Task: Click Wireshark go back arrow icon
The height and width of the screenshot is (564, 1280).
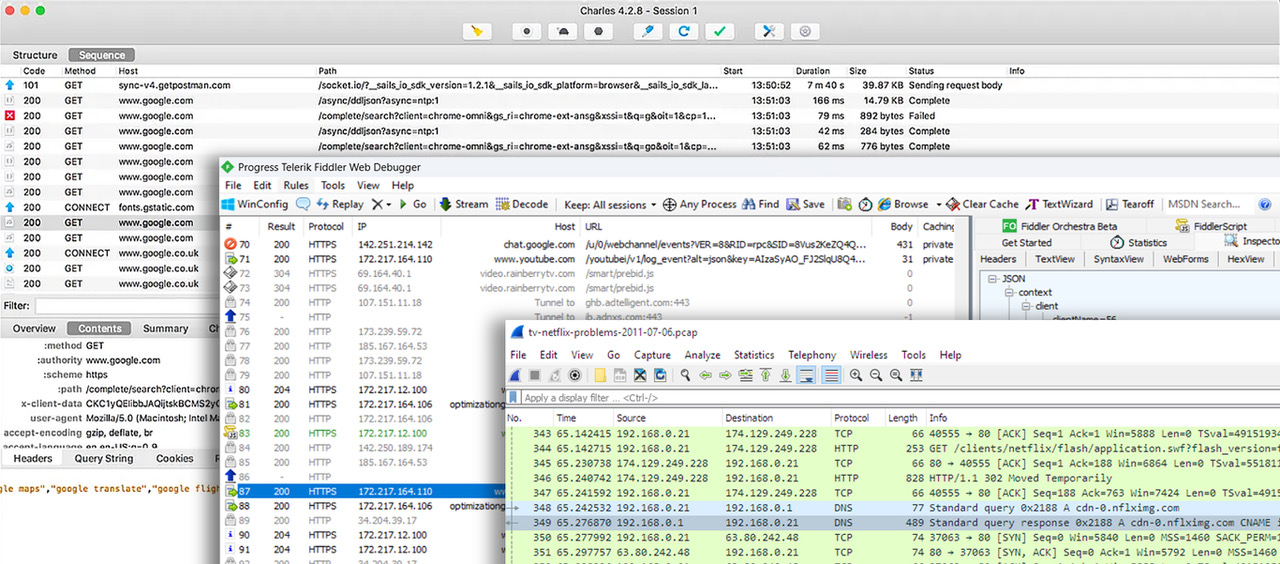Action: [706, 375]
